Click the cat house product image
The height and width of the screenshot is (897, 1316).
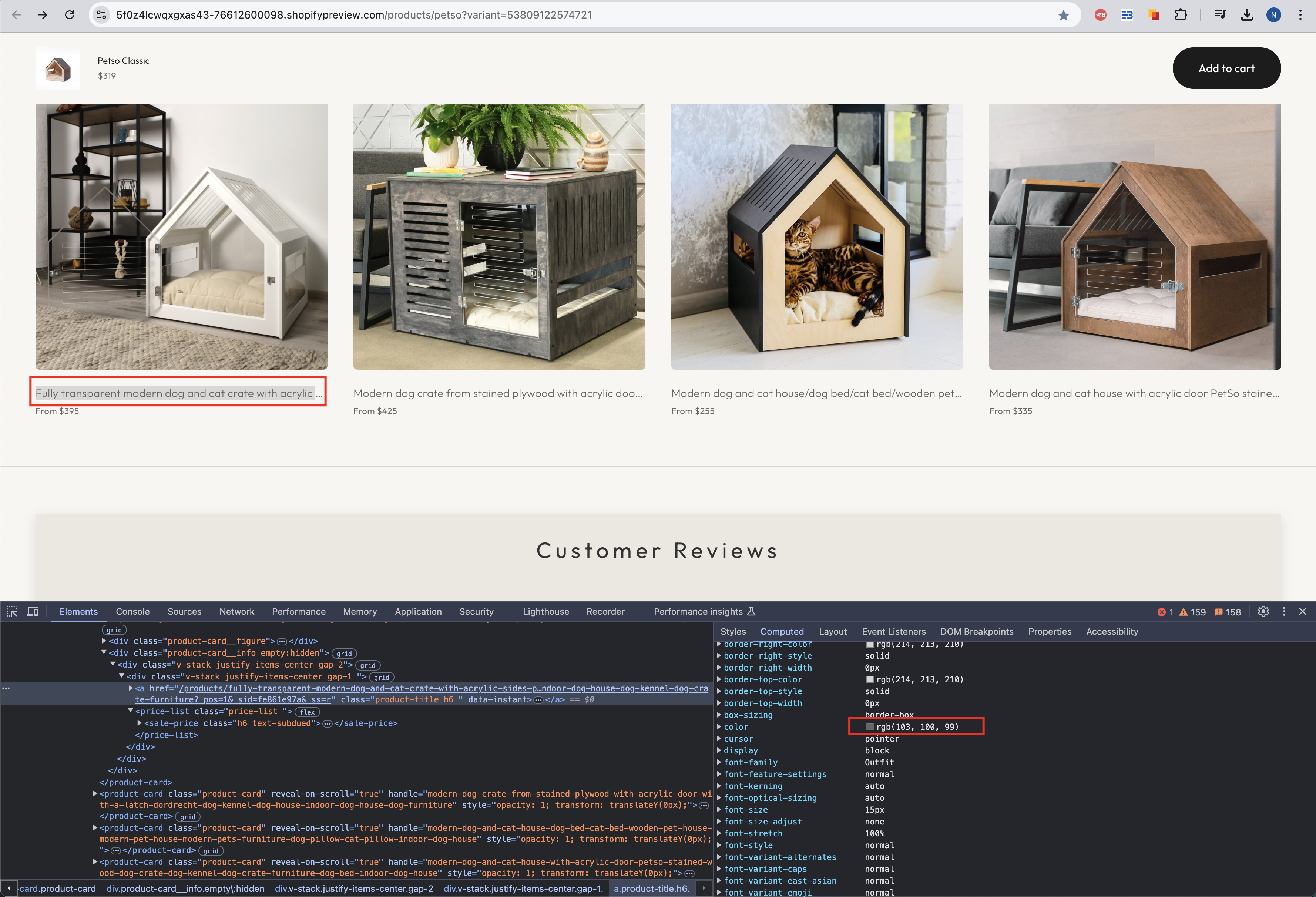tap(816, 237)
